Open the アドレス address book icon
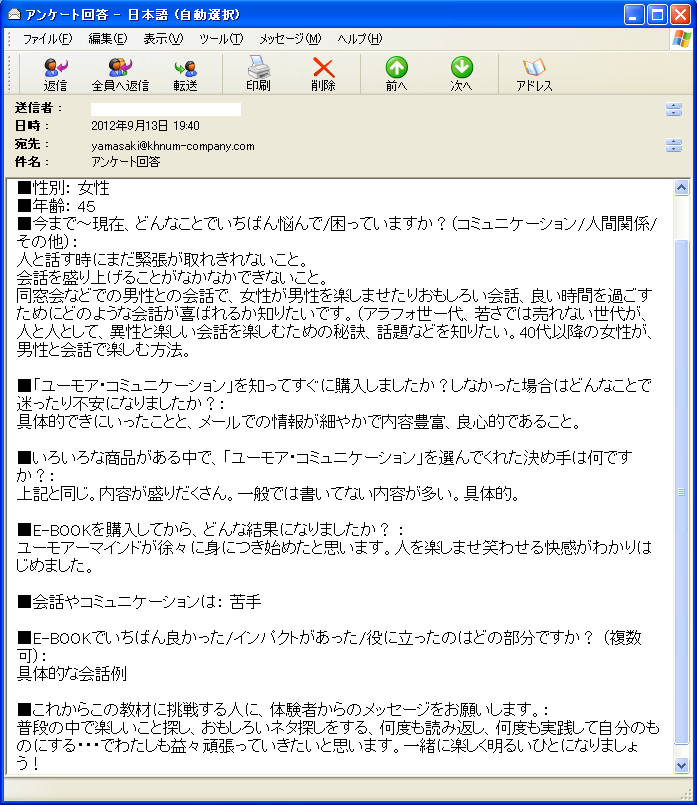 (534, 74)
